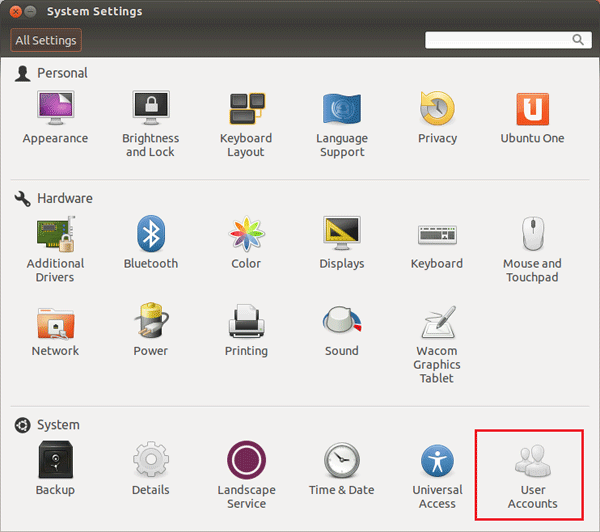This screenshot has width=600, height=532.
Task: Click the All Settings button
Action: click(x=46, y=40)
